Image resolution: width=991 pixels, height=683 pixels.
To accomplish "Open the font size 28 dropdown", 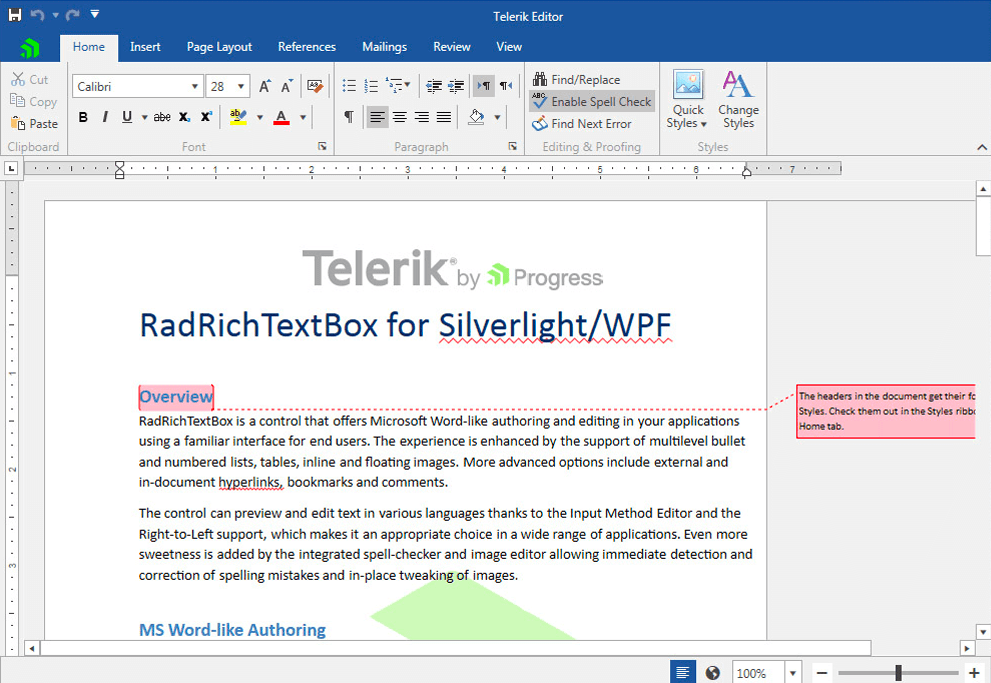I will [240, 85].
